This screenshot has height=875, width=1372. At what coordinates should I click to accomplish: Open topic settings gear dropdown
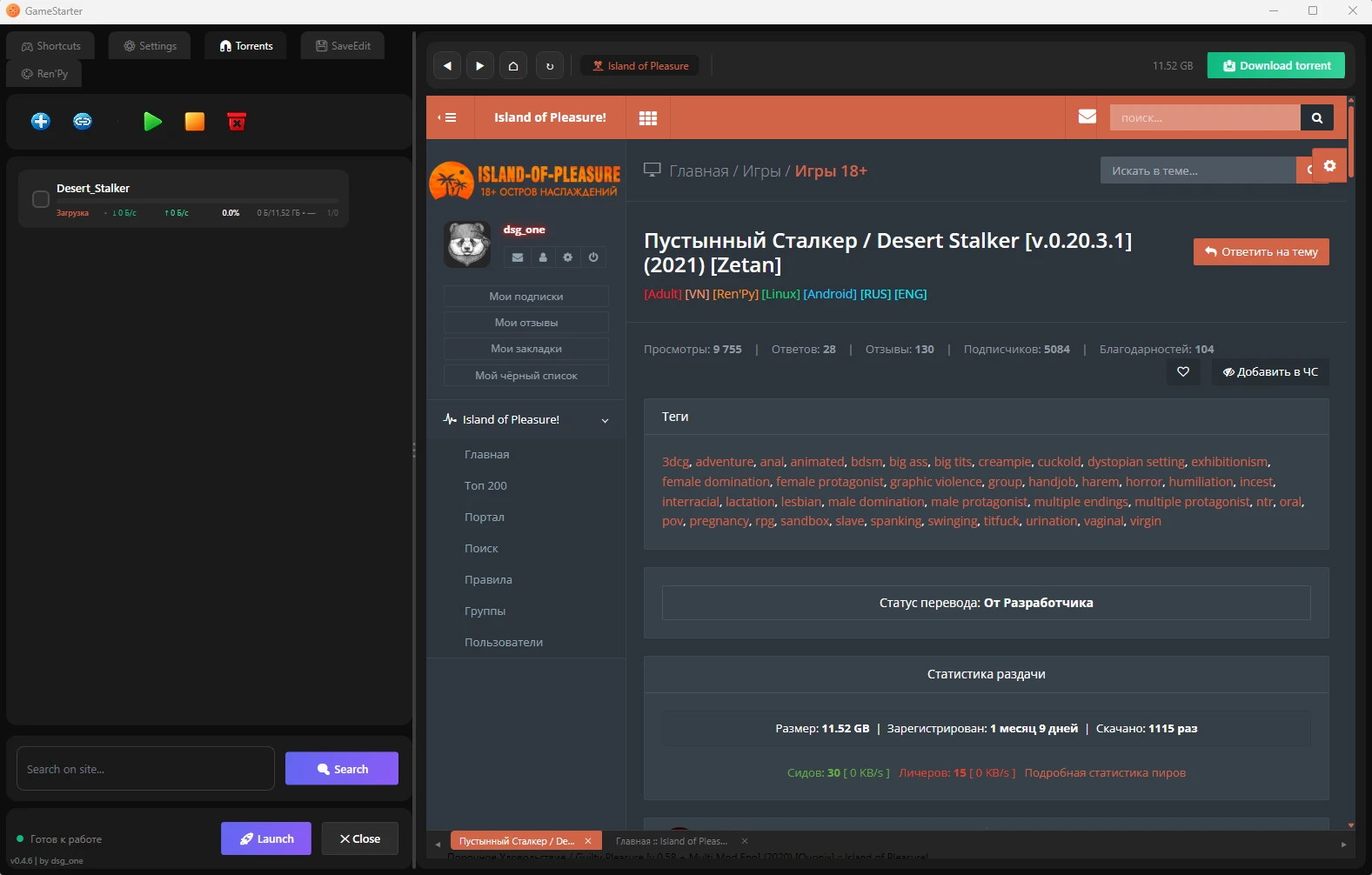1329,166
